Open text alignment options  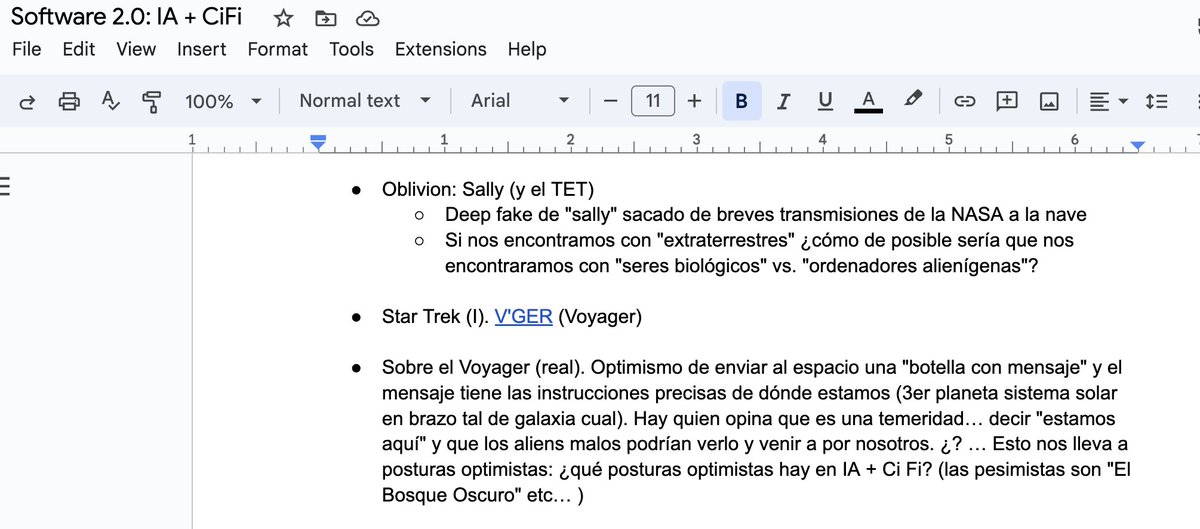tap(1108, 101)
